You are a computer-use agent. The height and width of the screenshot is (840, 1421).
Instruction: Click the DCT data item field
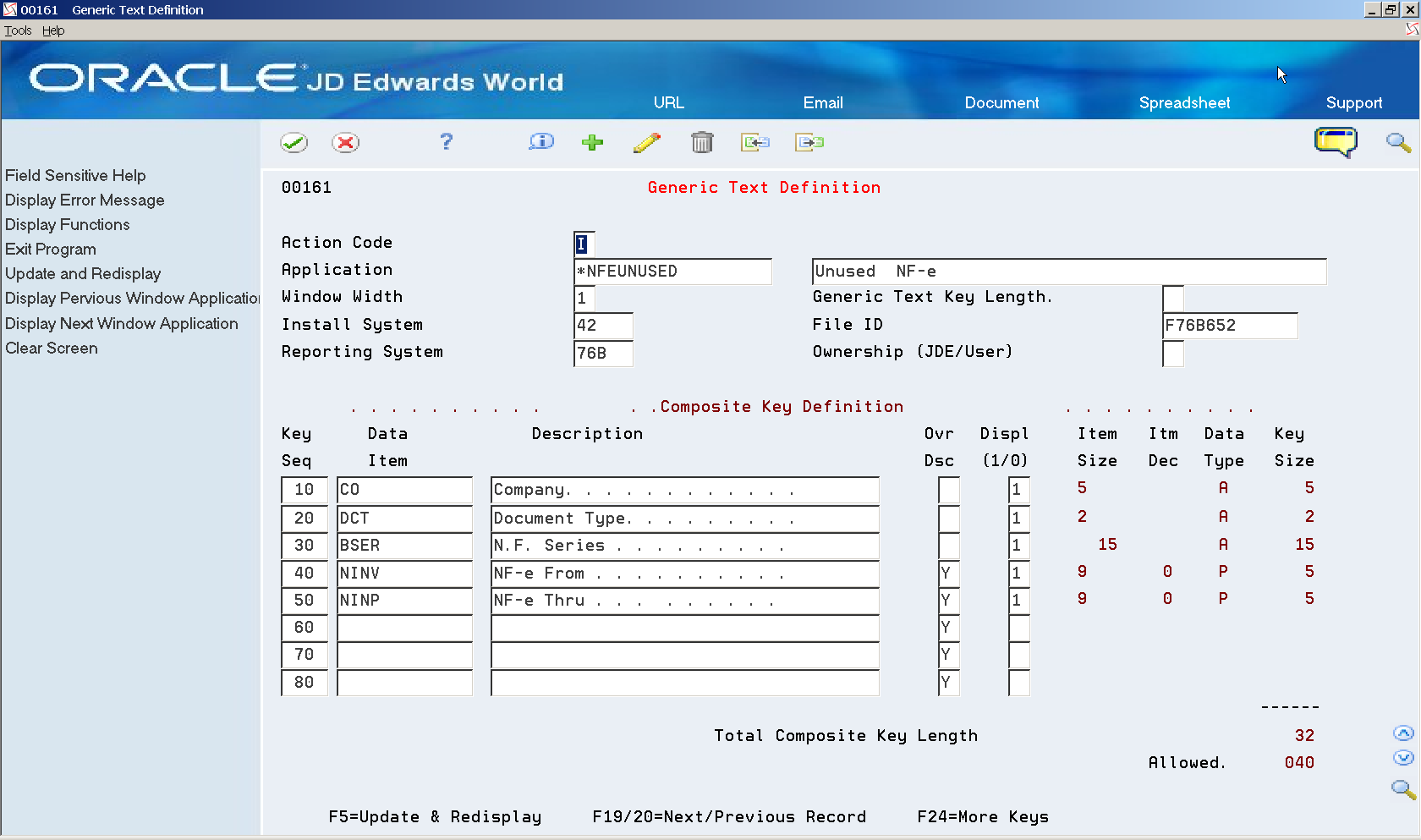point(404,519)
